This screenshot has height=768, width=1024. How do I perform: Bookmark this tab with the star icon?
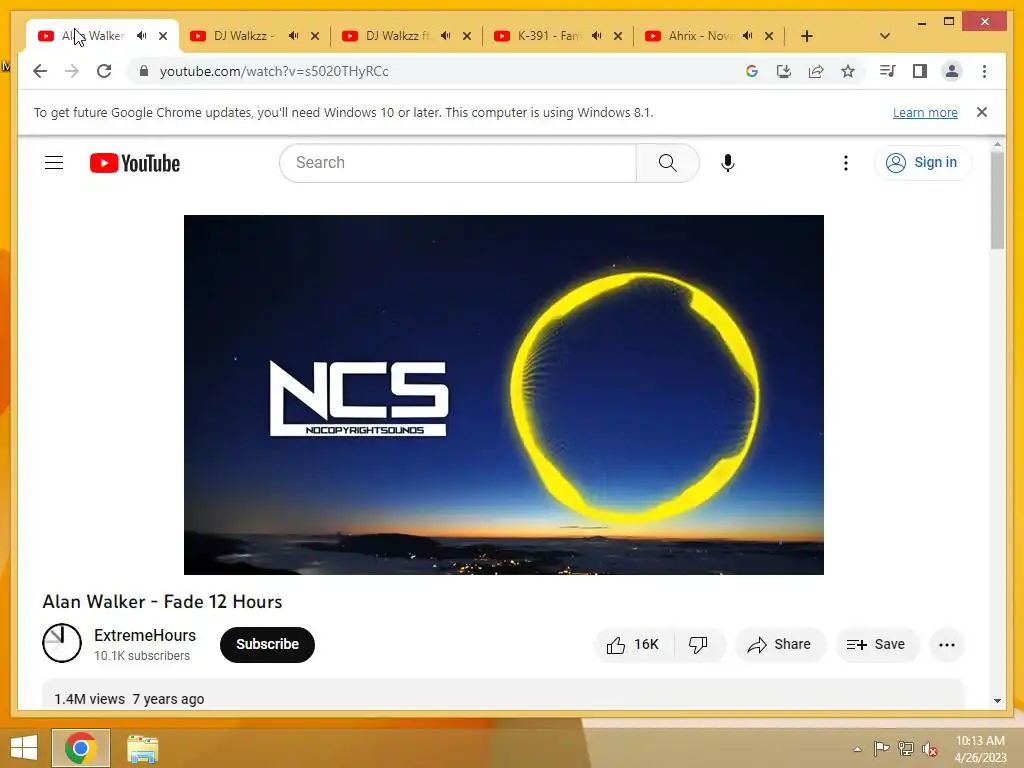[x=848, y=71]
